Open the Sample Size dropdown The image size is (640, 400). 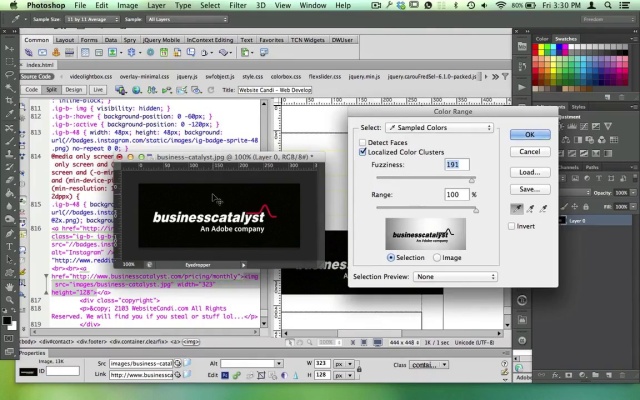(92, 19)
